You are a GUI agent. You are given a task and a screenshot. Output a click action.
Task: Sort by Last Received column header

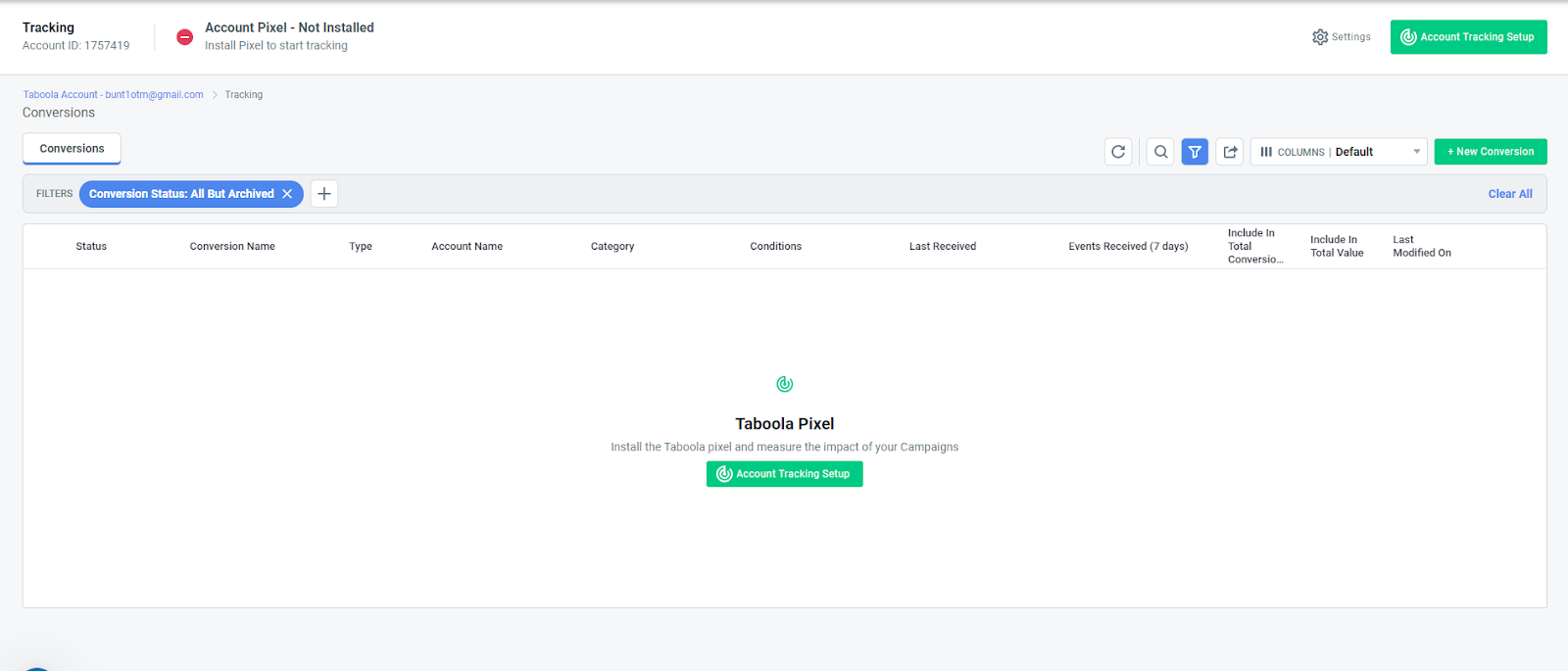(943, 247)
